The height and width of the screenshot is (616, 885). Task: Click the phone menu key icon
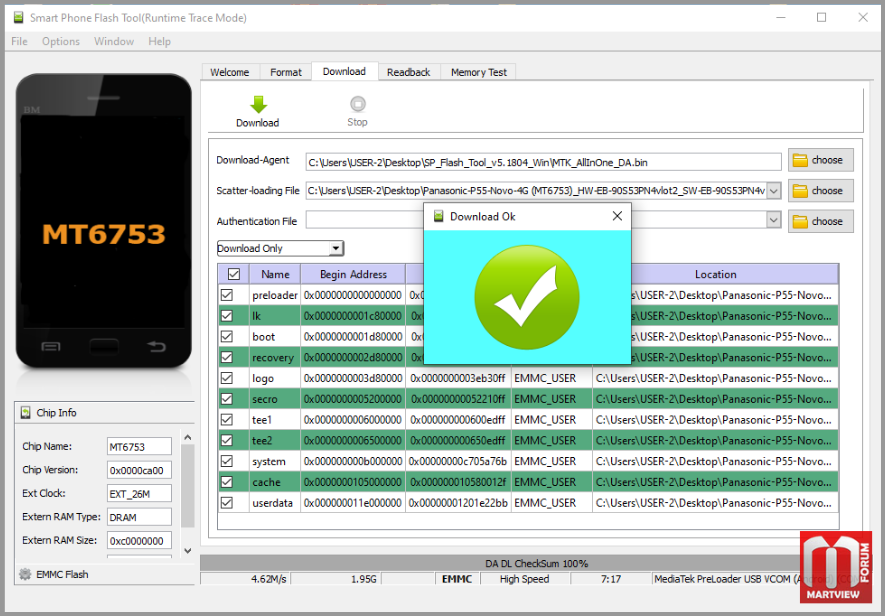(x=51, y=346)
